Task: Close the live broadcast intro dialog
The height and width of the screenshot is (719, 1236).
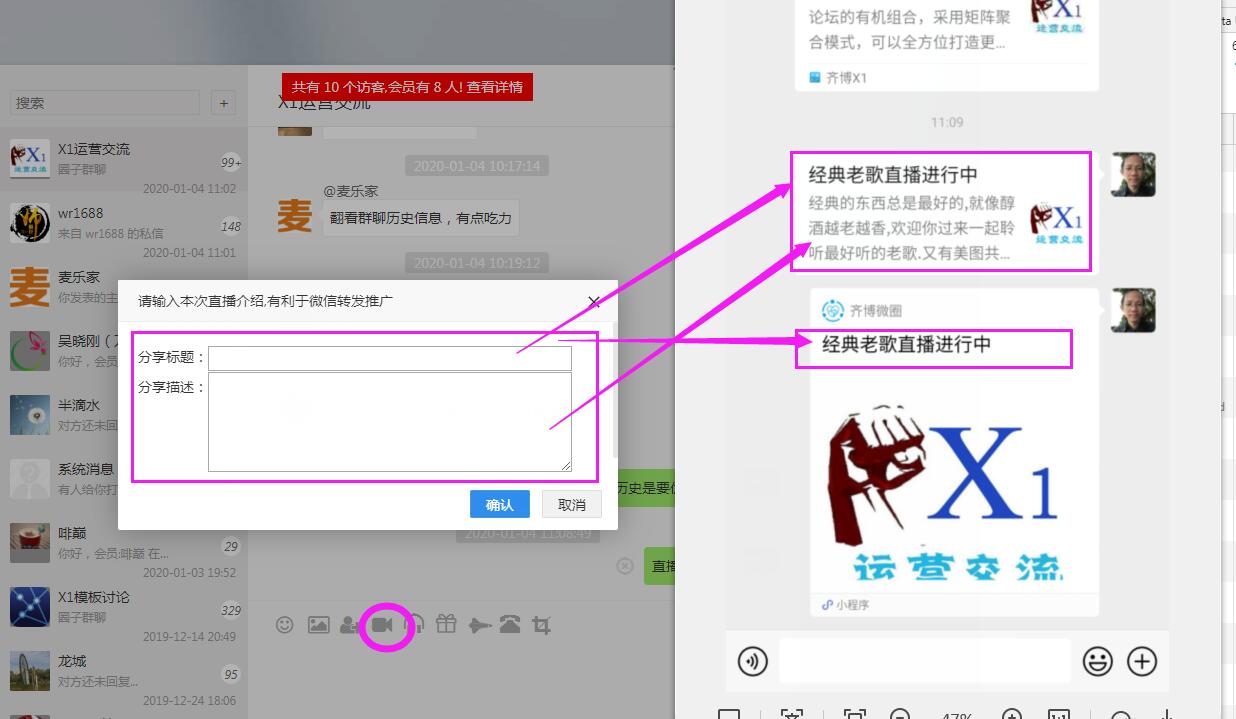Action: click(x=594, y=301)
